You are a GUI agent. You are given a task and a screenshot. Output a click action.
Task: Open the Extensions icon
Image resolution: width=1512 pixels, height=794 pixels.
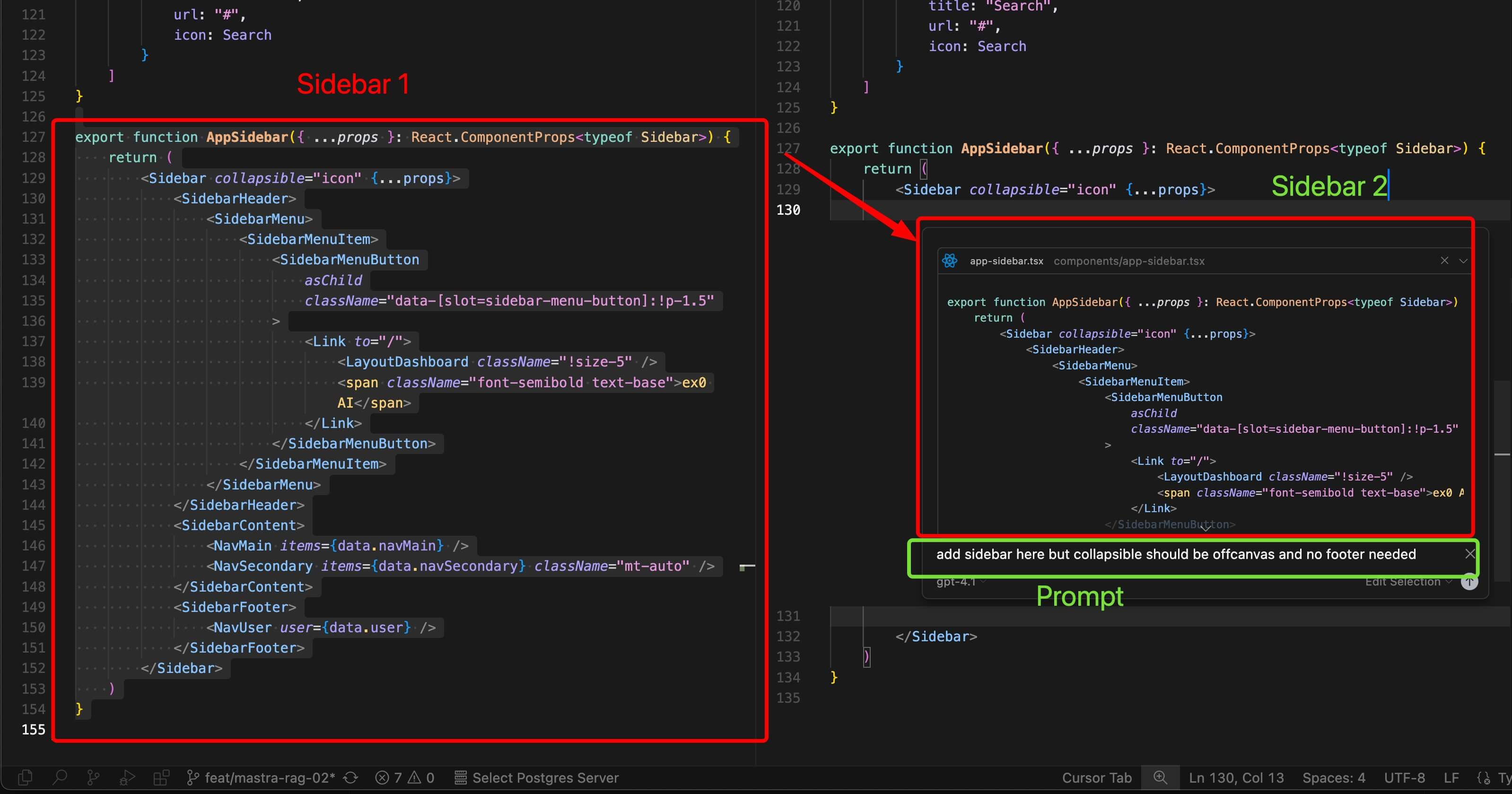(161, 777)
